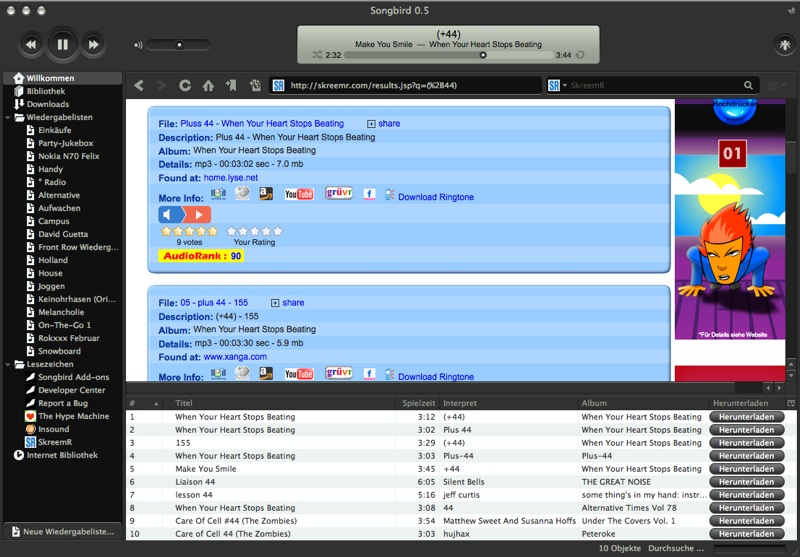Click Facebook icon in first result

[369, 194]
